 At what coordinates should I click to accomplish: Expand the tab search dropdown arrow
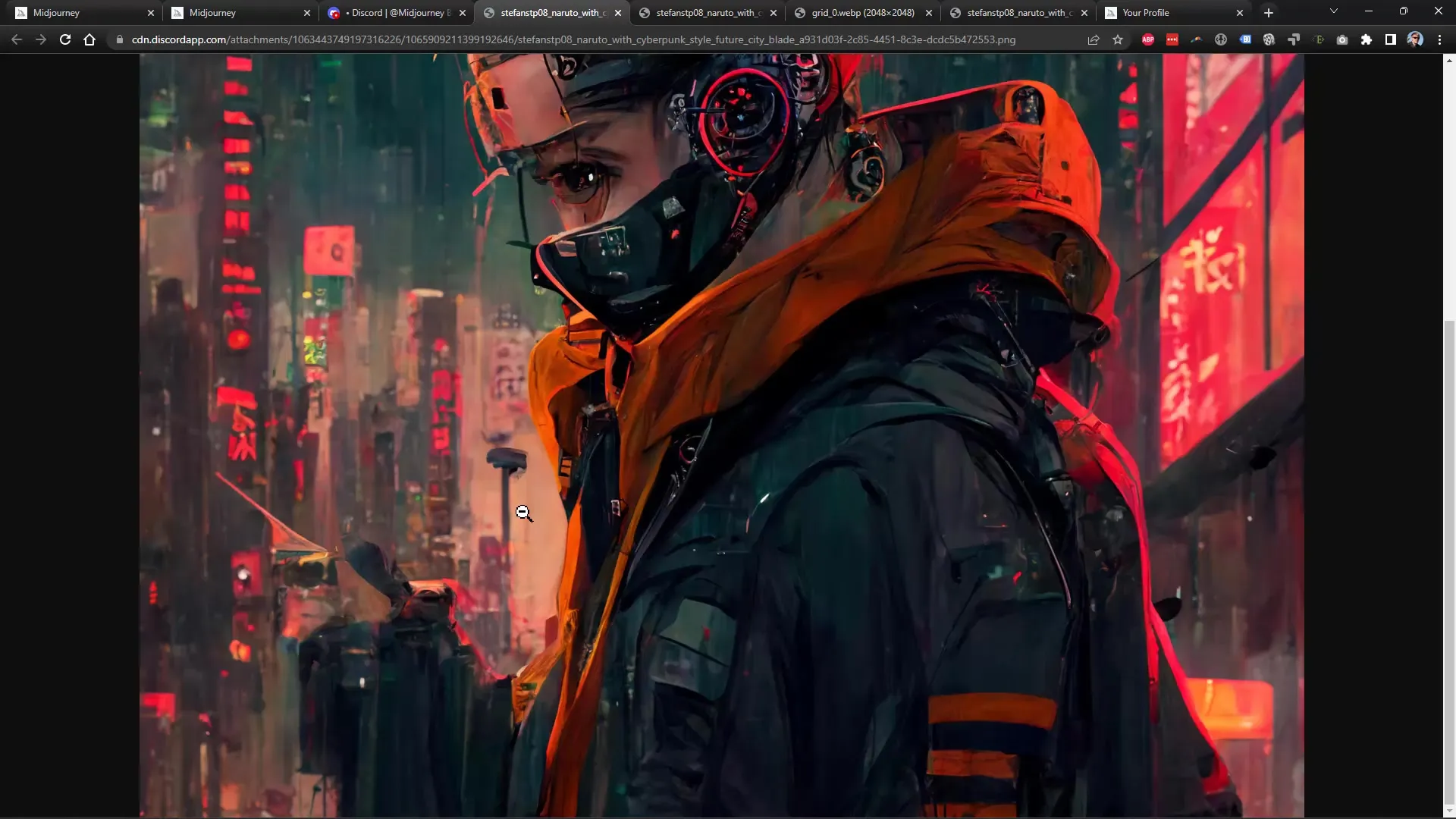(x=1334, y=11)
